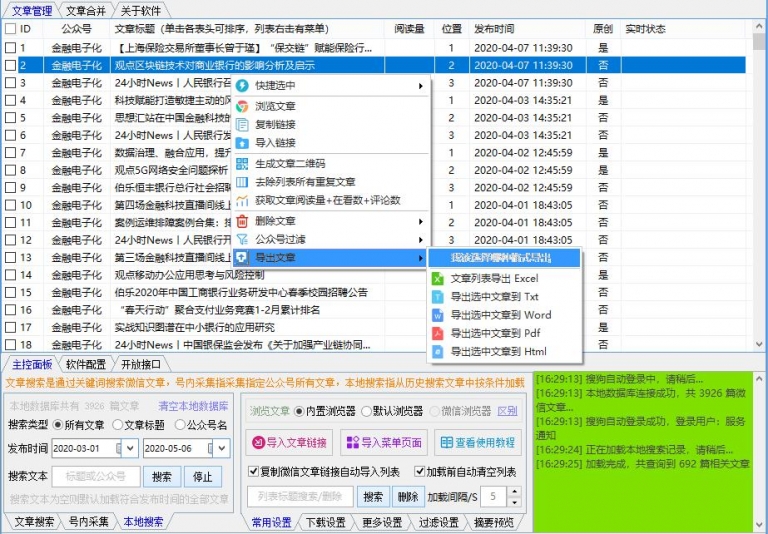Check the checkbox for article row 15
This screenshot has height=534, width=768.
pos(10,292)
